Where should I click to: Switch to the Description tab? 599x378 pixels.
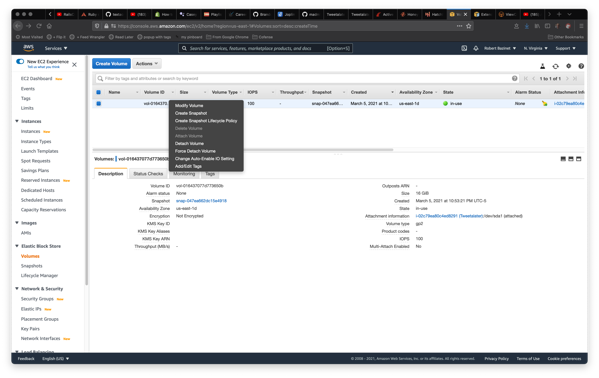pyautogui.click(x=111, y=174)
